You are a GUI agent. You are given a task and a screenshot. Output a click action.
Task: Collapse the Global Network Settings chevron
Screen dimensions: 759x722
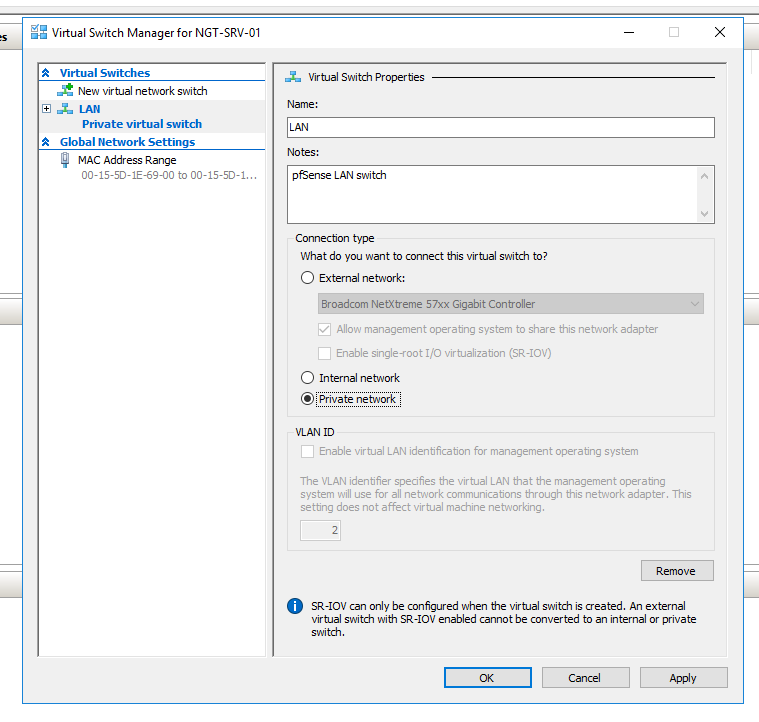[46, 142]
